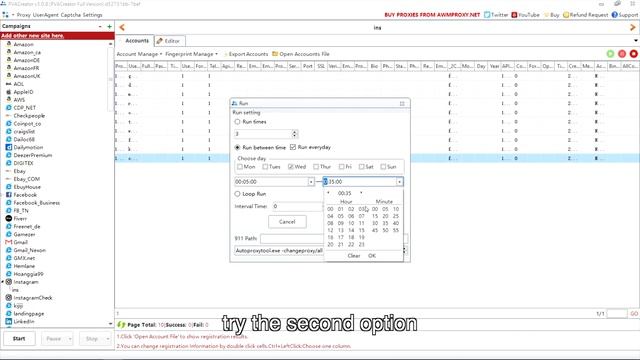This screenshot has width=640, height=360.
Task: Click Open Accounts File toolbar item
Action: click(x=301, y=54)
